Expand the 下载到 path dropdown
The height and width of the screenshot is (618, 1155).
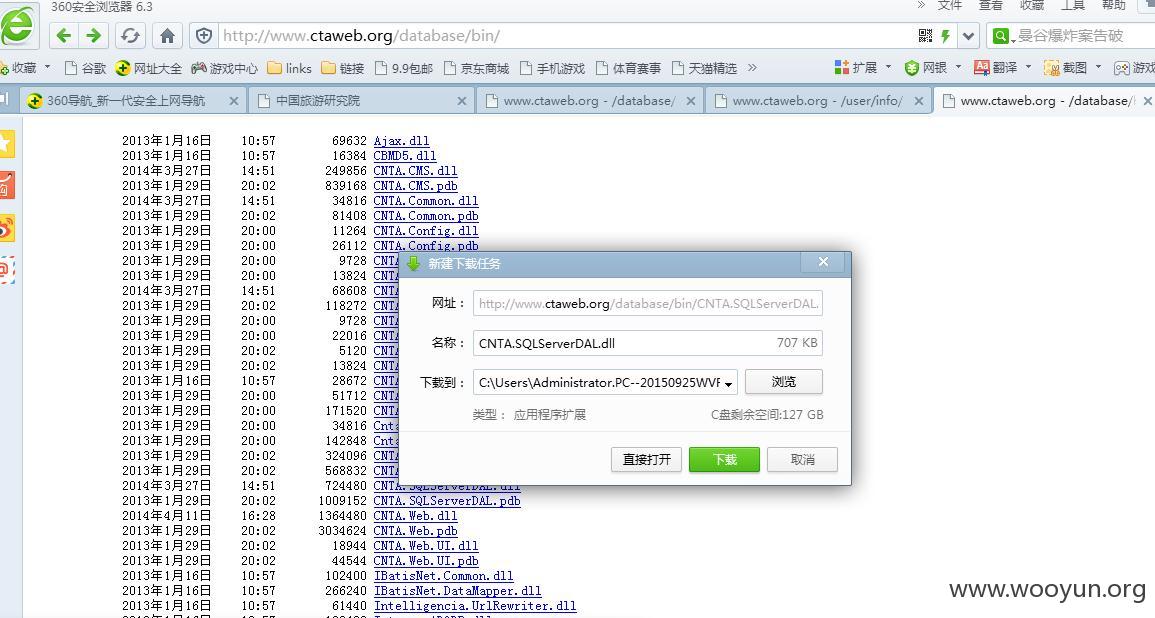click(x=729, y=384)
